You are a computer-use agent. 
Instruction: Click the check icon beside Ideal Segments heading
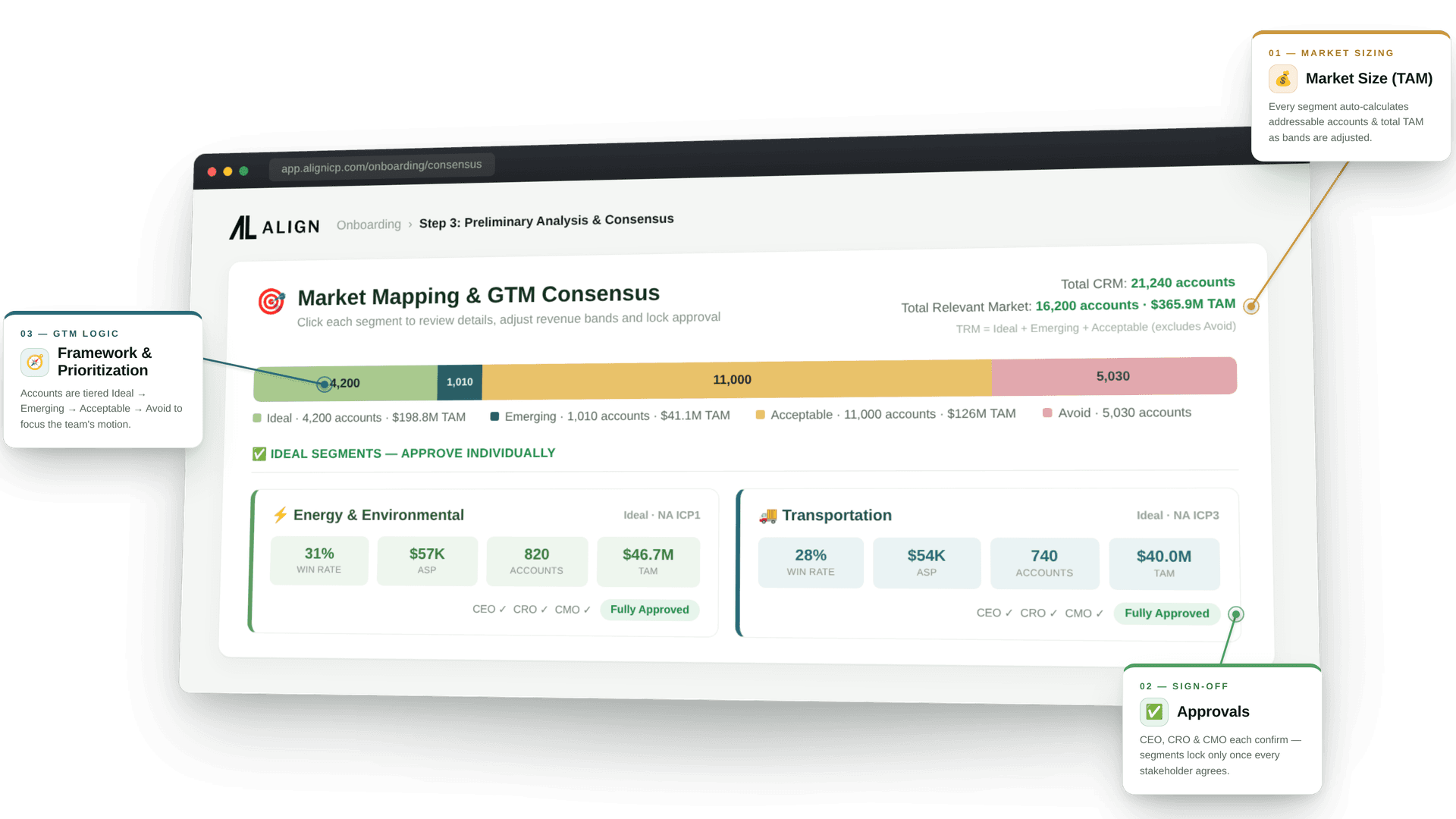coord(259,453)
